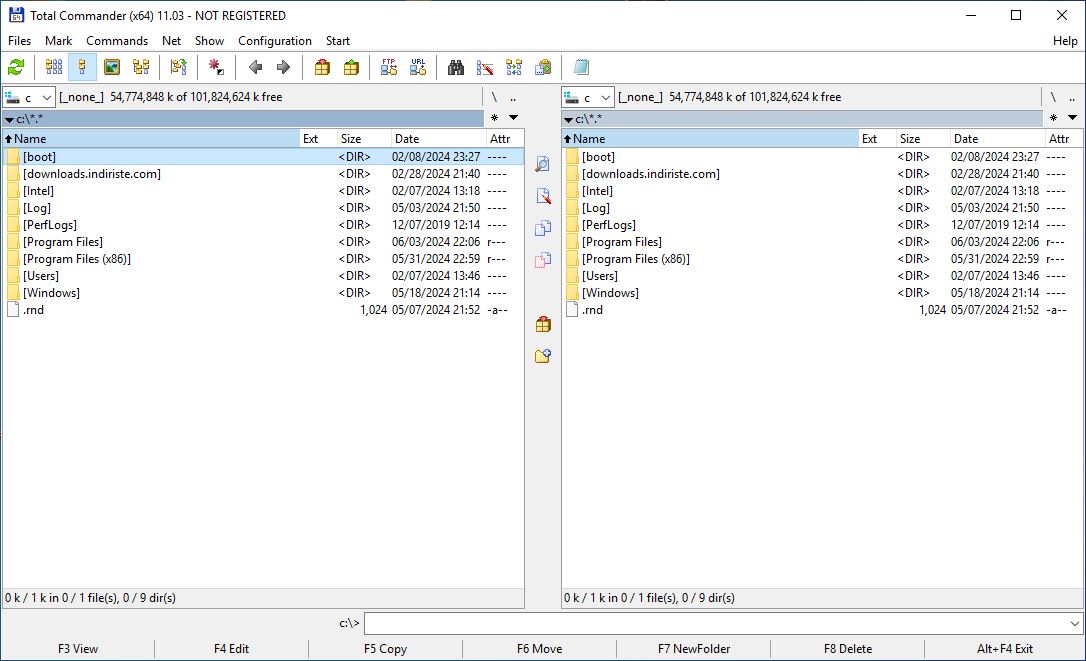Go back using the left arrow icon
The height and width of the screenshot is (661, 1086).
pyautogui.click(x=255, y=67)
